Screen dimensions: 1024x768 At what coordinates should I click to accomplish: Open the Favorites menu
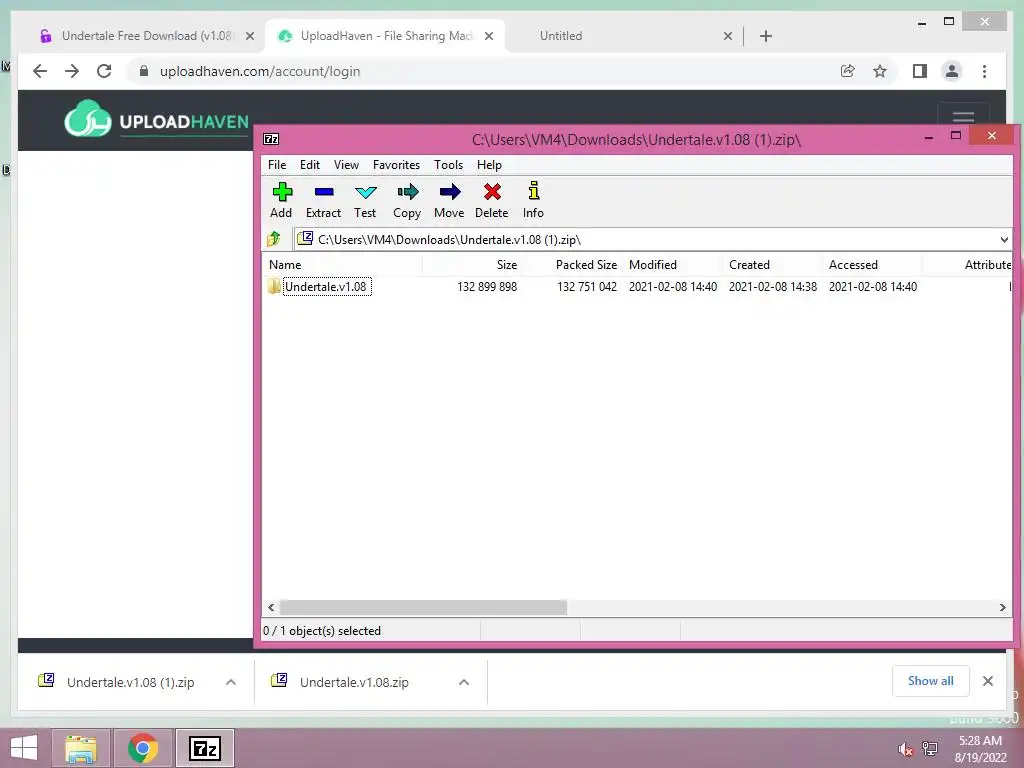click(x=396, y=165)
